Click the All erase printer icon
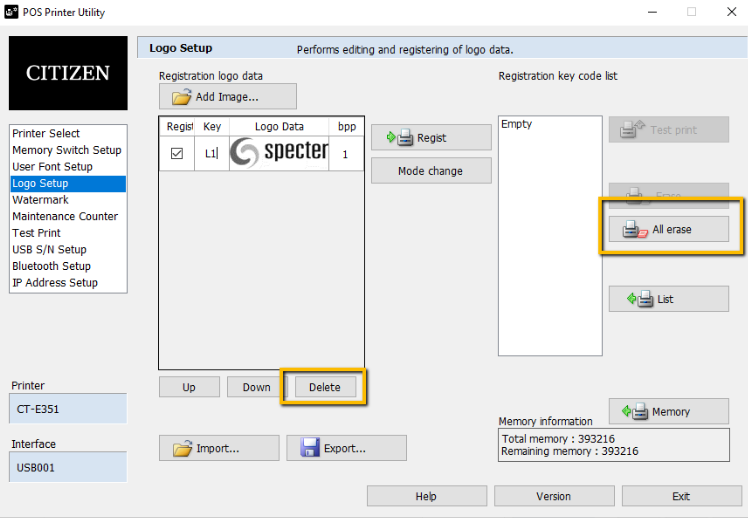 634,230
